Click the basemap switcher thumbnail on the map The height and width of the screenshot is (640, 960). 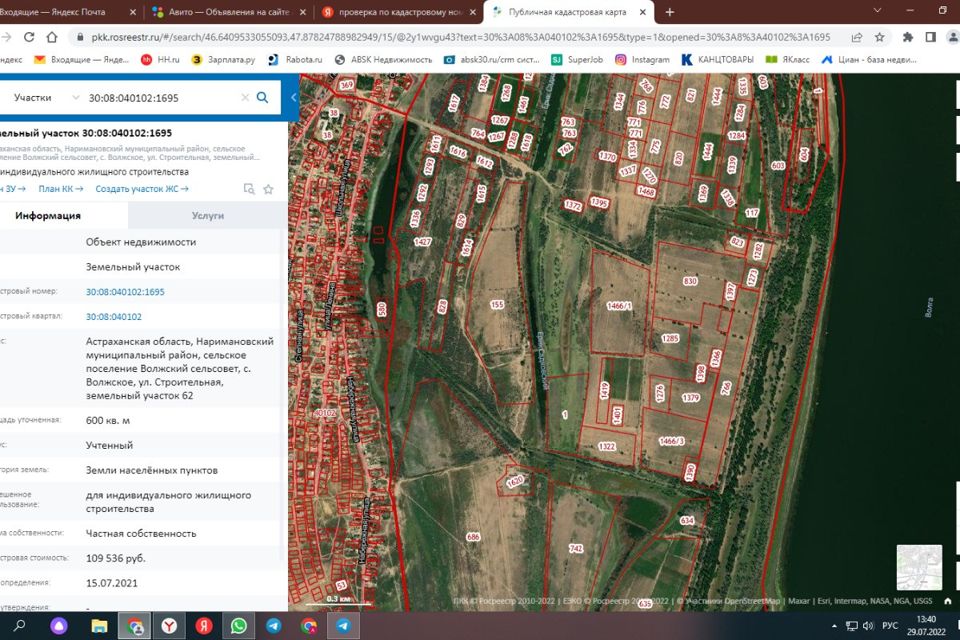[919, 567]
